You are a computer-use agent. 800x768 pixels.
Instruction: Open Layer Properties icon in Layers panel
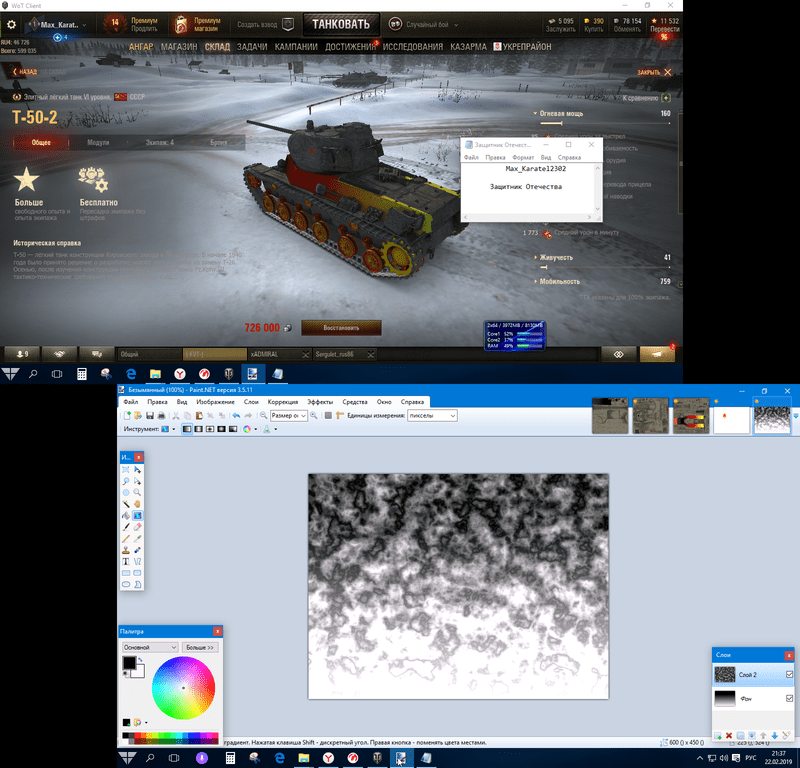(x=786, y=735)
